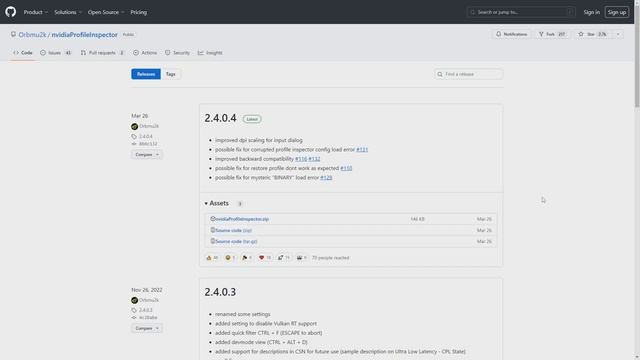The height and width of the screenshot is (360, 640).
Task: Go to the Pricing page
Action: point(138,12)
